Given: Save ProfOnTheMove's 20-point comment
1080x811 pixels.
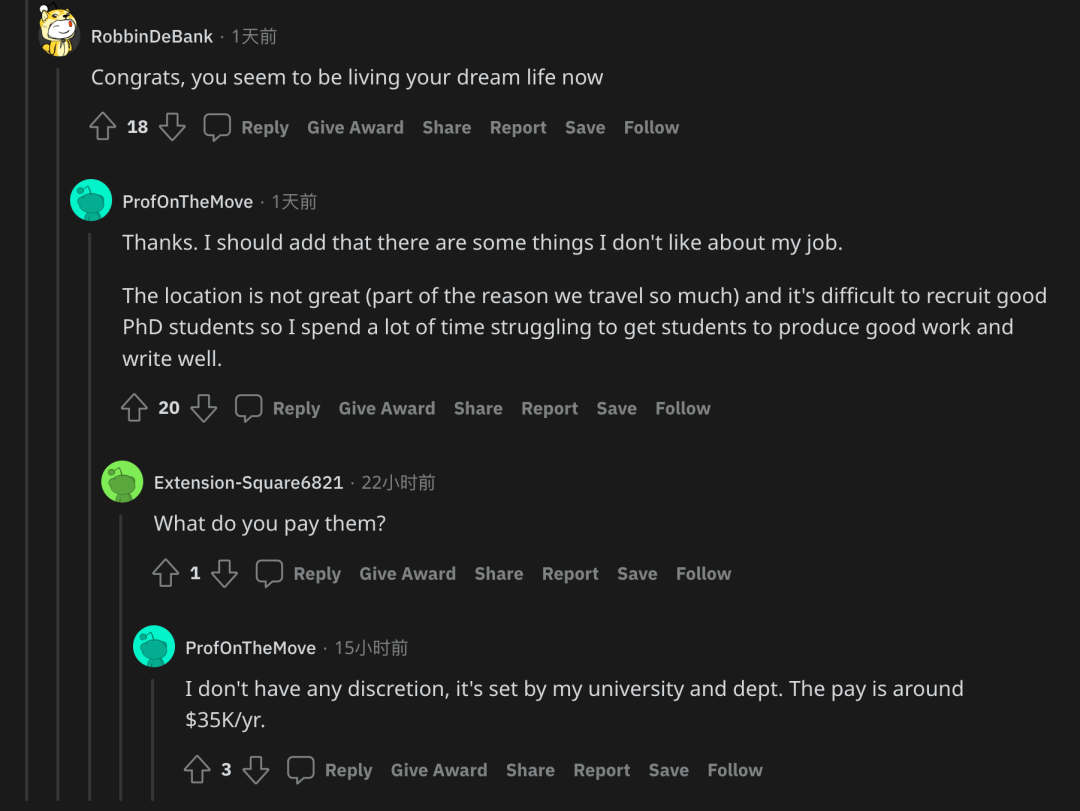Looking at the screenshot, I should coord(616,408).
